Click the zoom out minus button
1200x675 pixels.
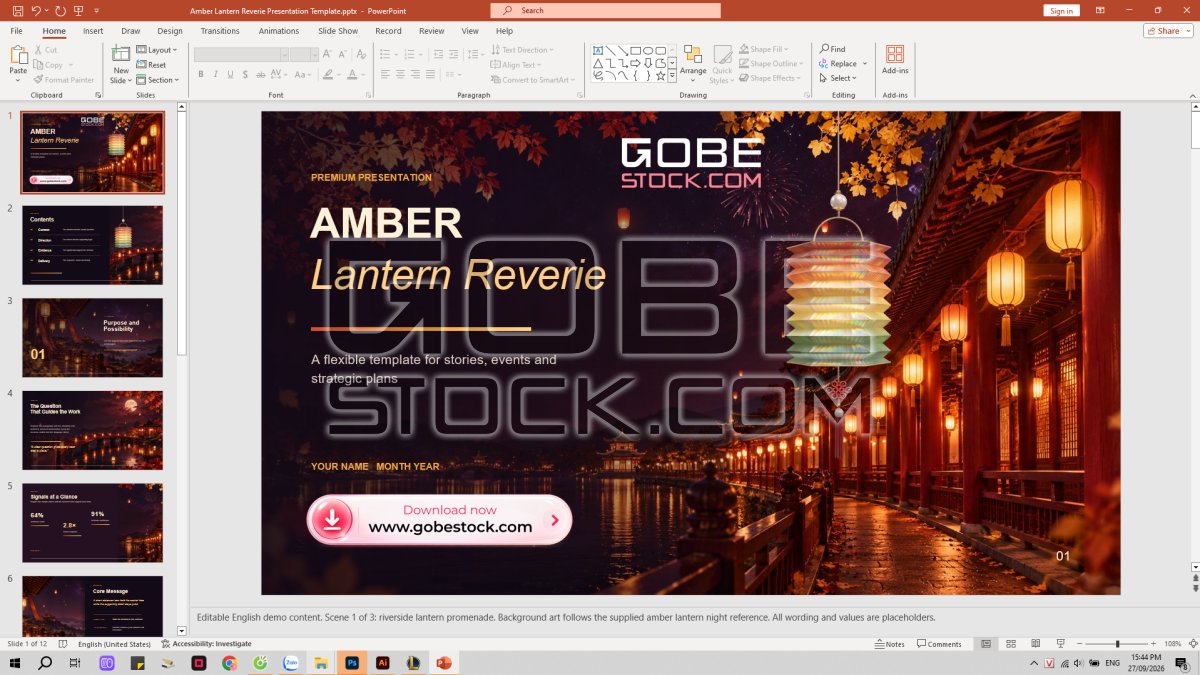coord(1078,644)
